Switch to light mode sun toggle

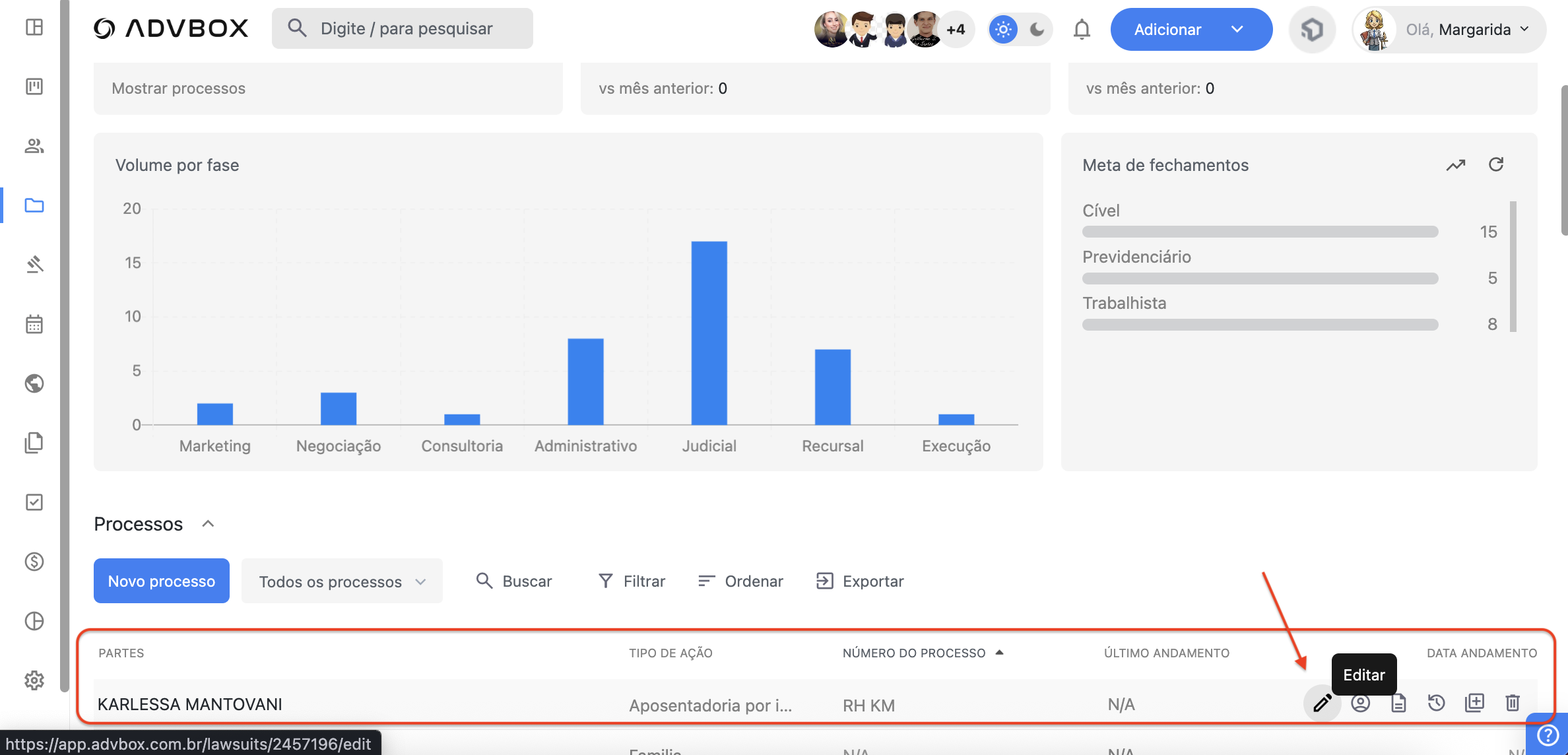point(1003,30)
